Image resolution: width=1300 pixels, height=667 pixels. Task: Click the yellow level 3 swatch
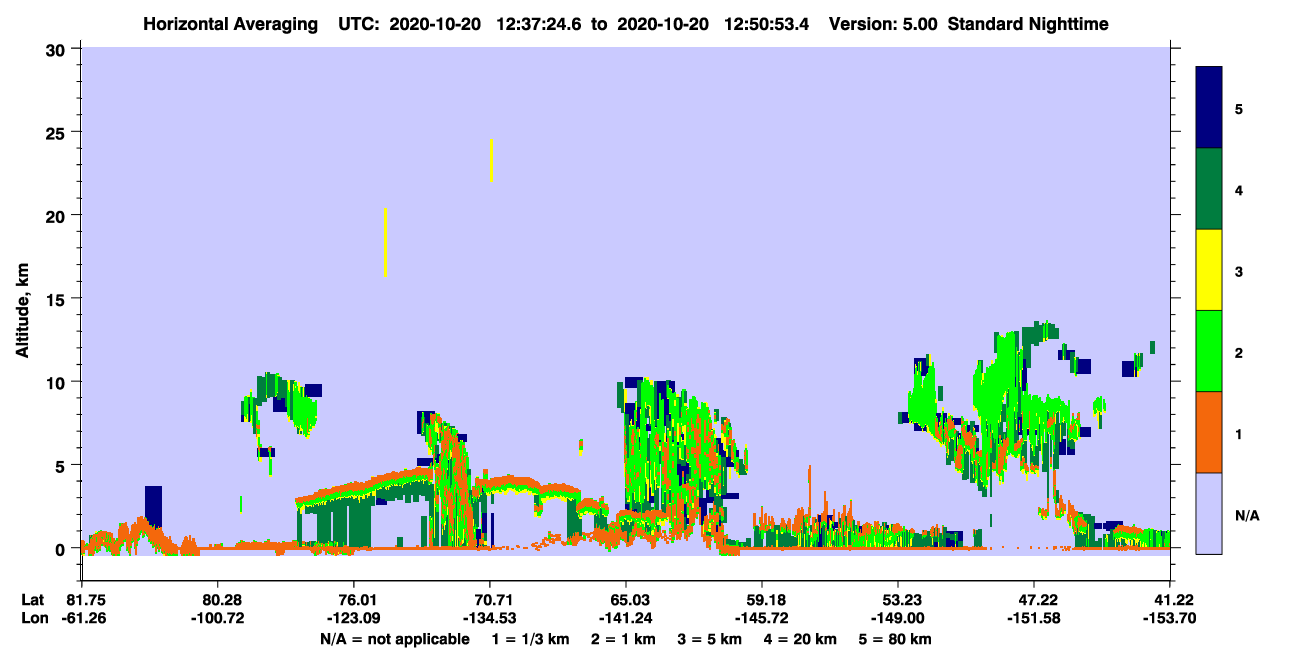point(1209,270)
